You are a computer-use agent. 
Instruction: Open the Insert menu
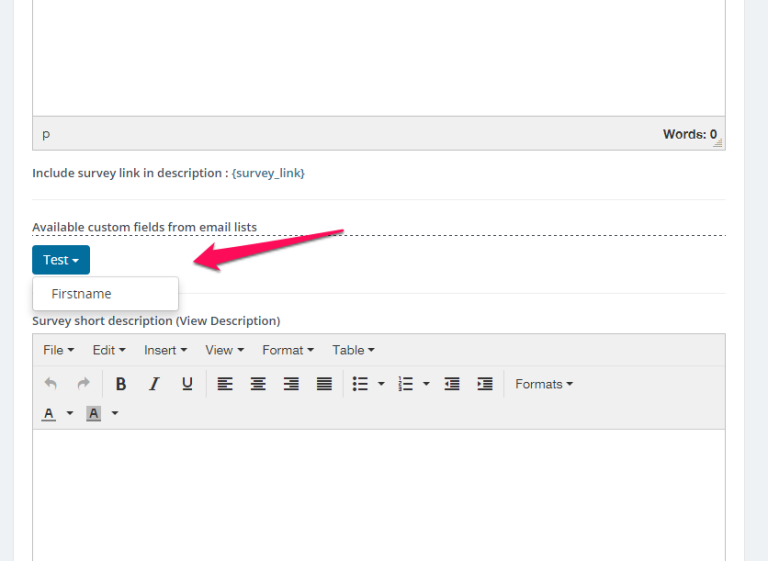point(165,350)
